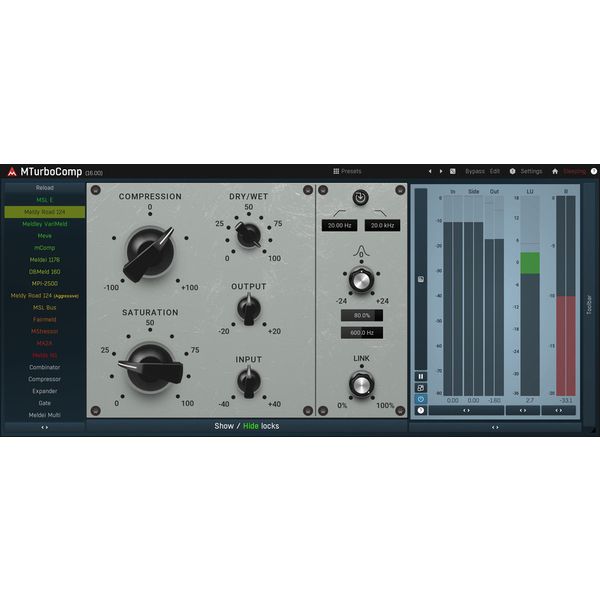Image resolution: width=600 pixels, height=600 pixels.
Task: Select the highlighted Meldy Road 124 device
Action: pyautogui.click(x=44, y=212)
